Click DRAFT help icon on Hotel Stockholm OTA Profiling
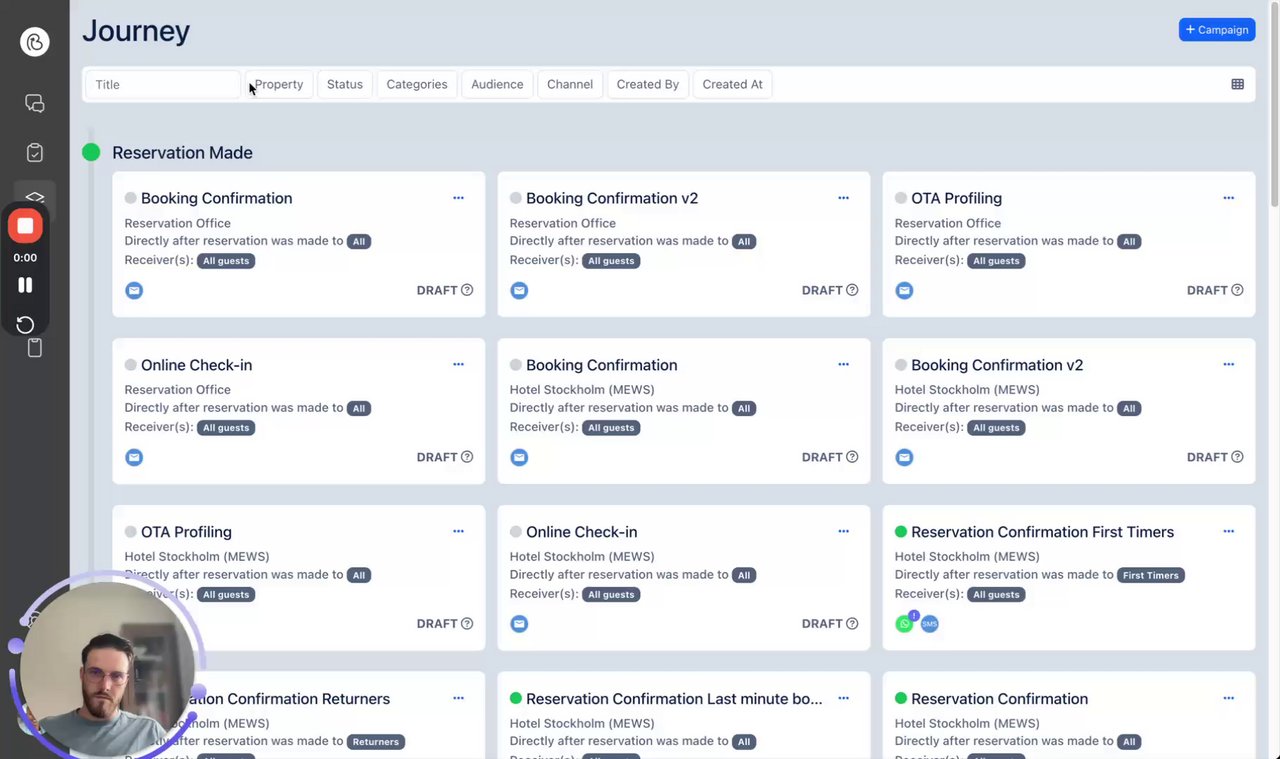The image size is (1280, 759). 467,623
